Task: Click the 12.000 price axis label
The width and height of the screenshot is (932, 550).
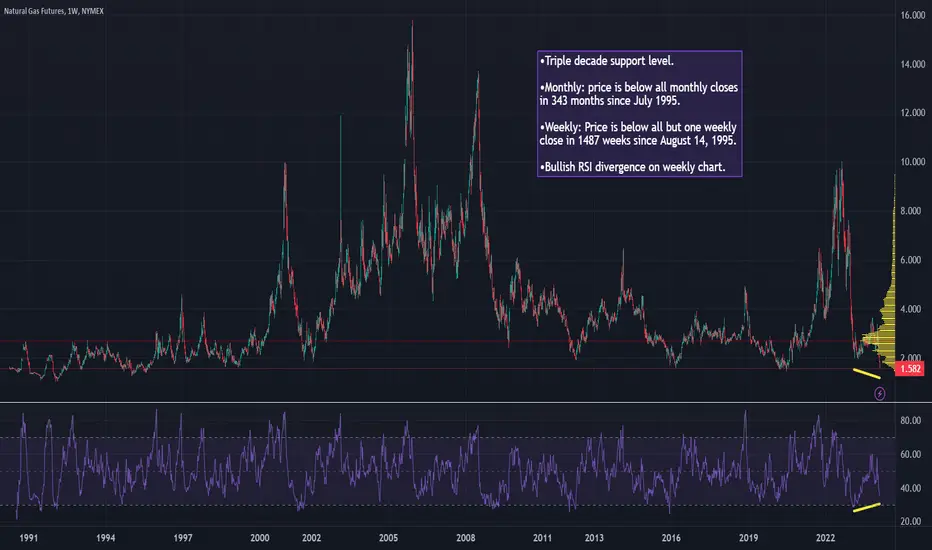Action: pyautogui.click(x=912, y=113)
